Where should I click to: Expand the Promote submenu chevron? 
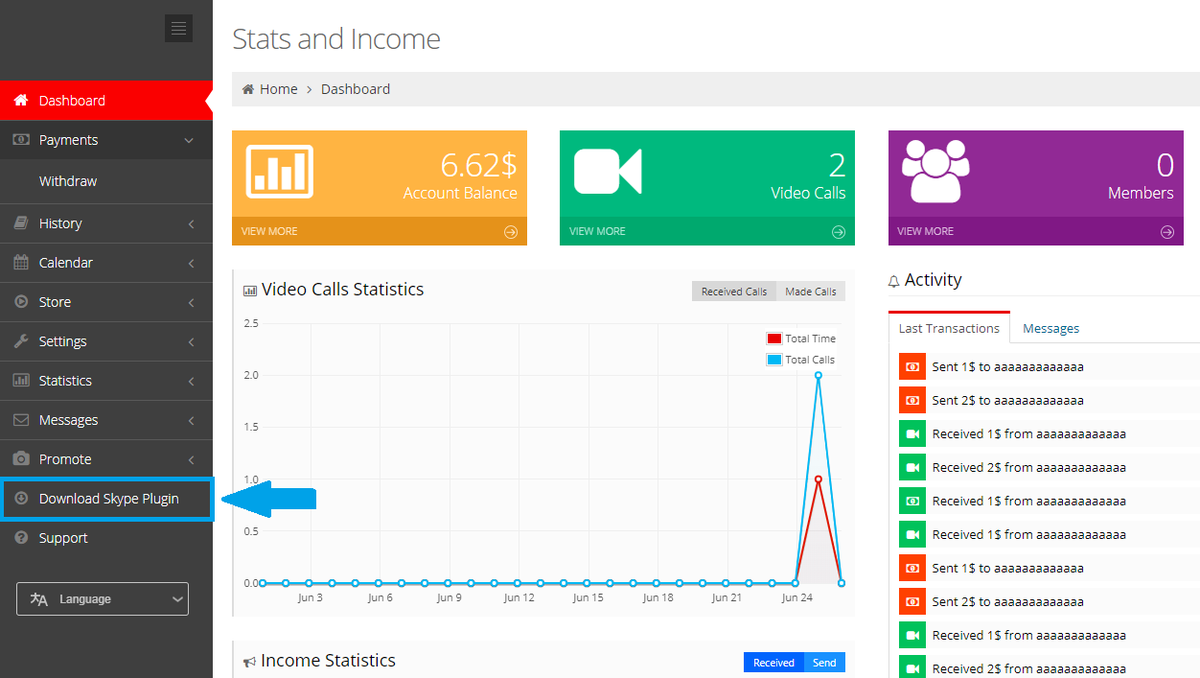pos(191,460)
